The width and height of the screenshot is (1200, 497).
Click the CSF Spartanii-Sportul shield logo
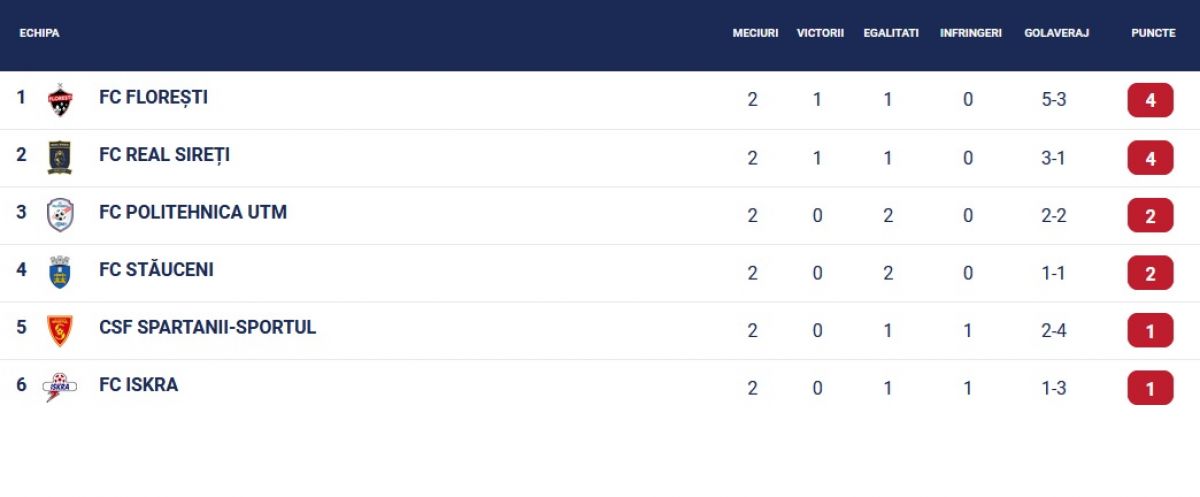coord(60,330)
